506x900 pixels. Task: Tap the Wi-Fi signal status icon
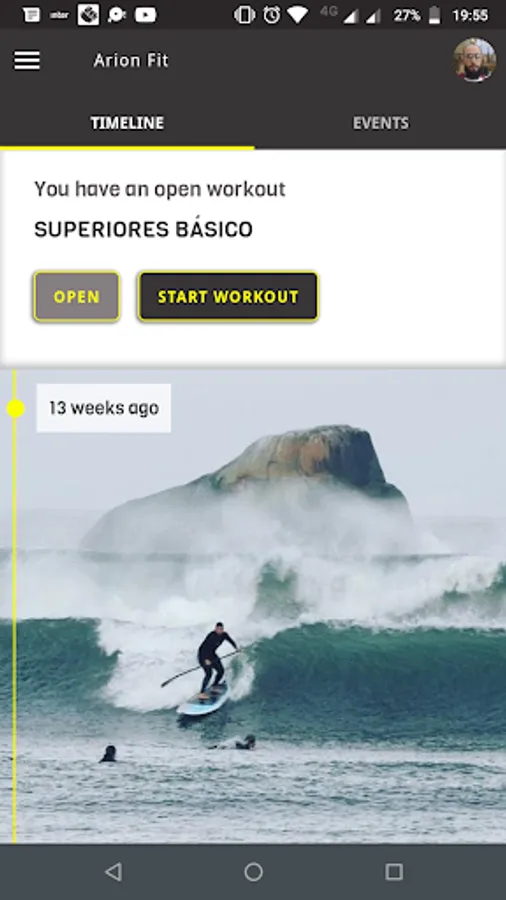[298, 15]
